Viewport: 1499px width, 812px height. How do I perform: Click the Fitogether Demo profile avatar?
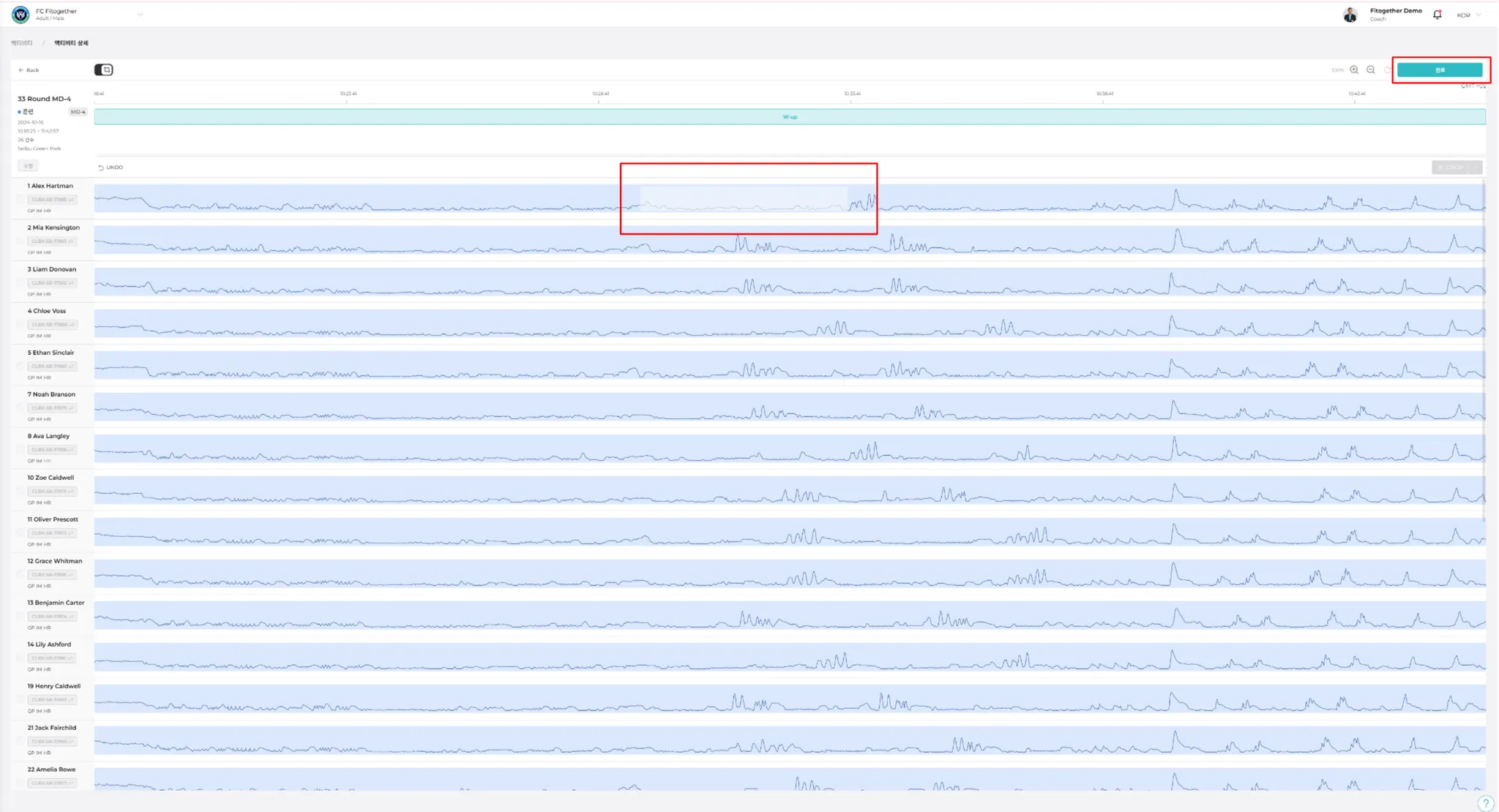[1350, 15]
